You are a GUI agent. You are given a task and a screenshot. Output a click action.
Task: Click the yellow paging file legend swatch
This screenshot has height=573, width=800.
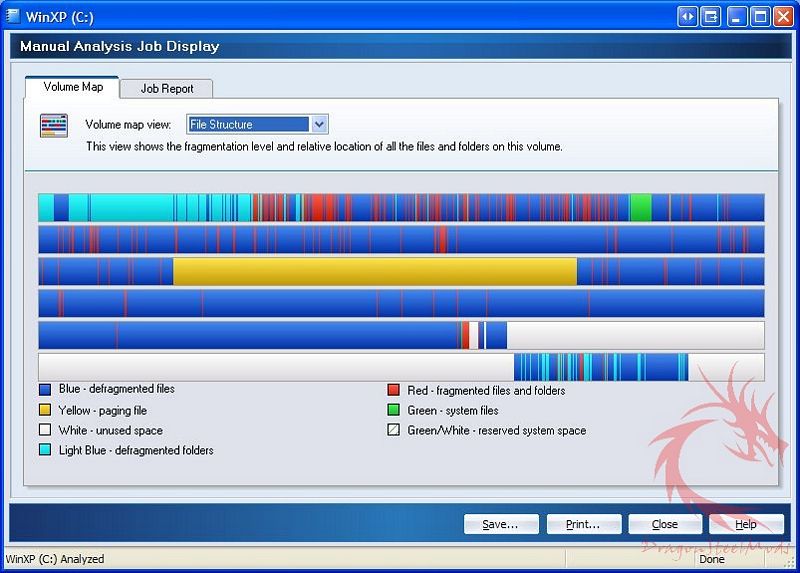45,411
